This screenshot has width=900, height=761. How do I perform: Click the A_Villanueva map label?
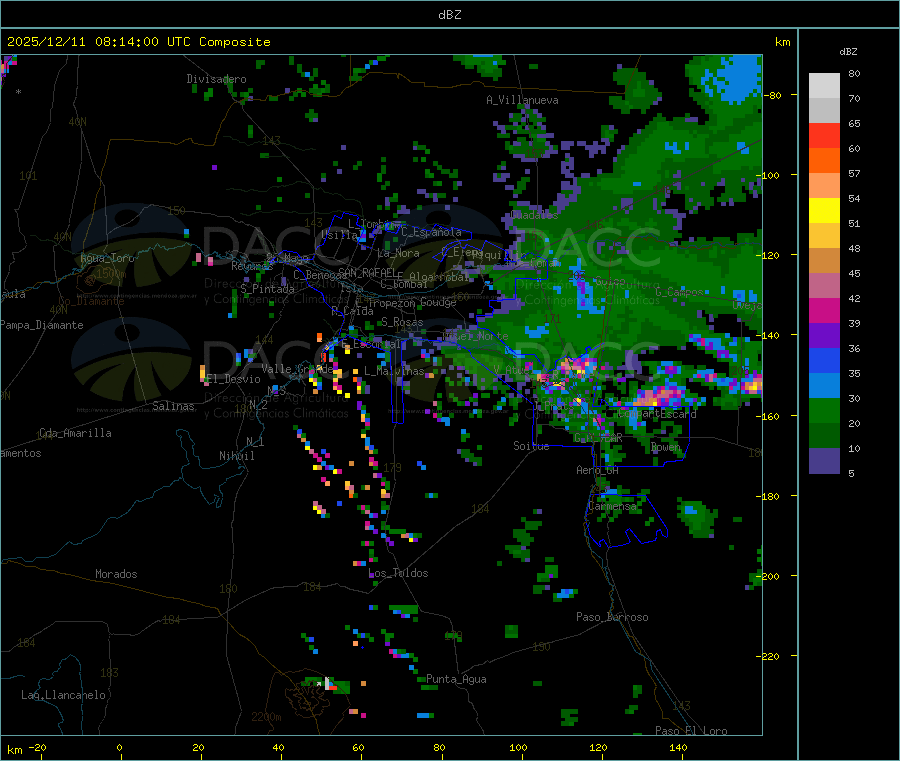click(x=522, y=100)
